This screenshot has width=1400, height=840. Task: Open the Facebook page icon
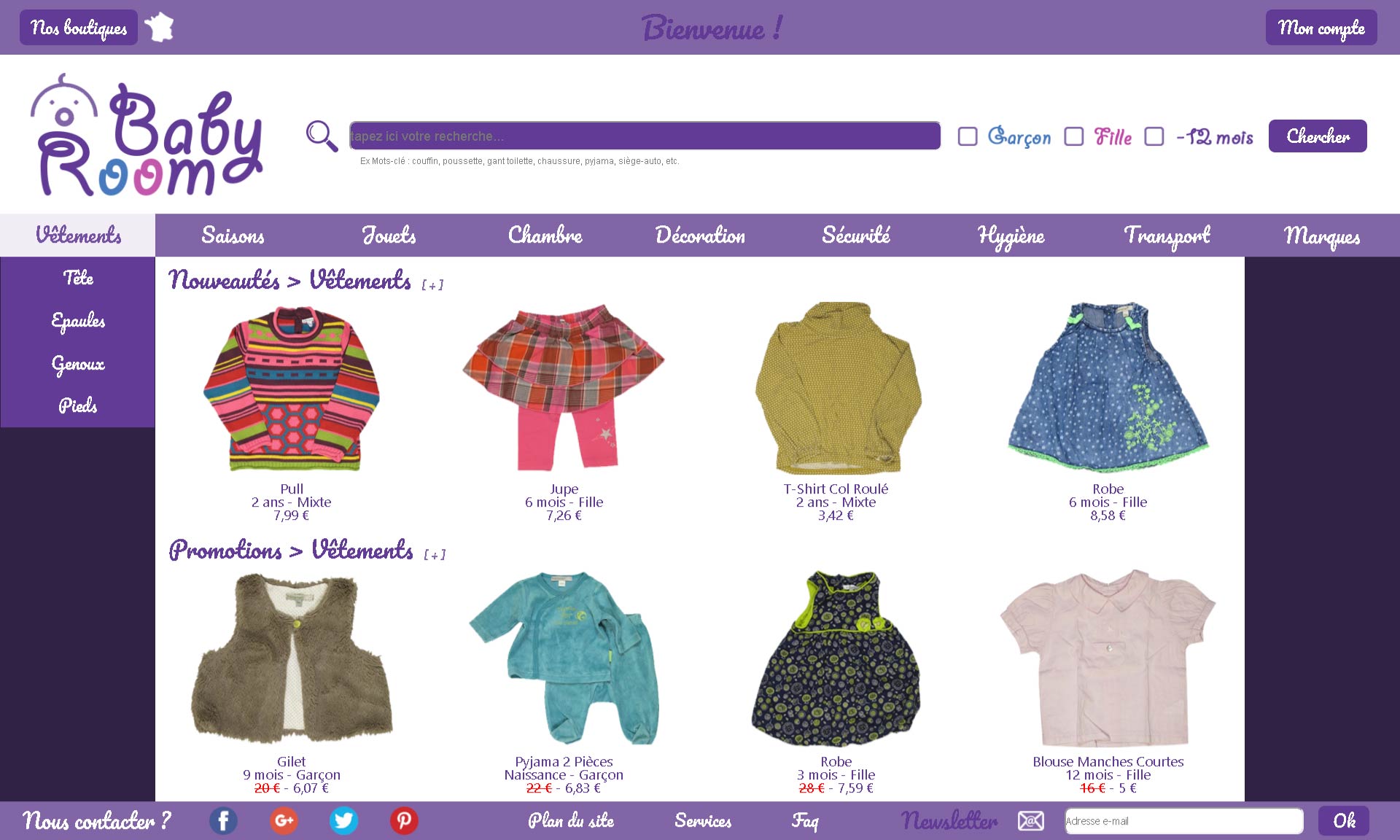[223, 821]
